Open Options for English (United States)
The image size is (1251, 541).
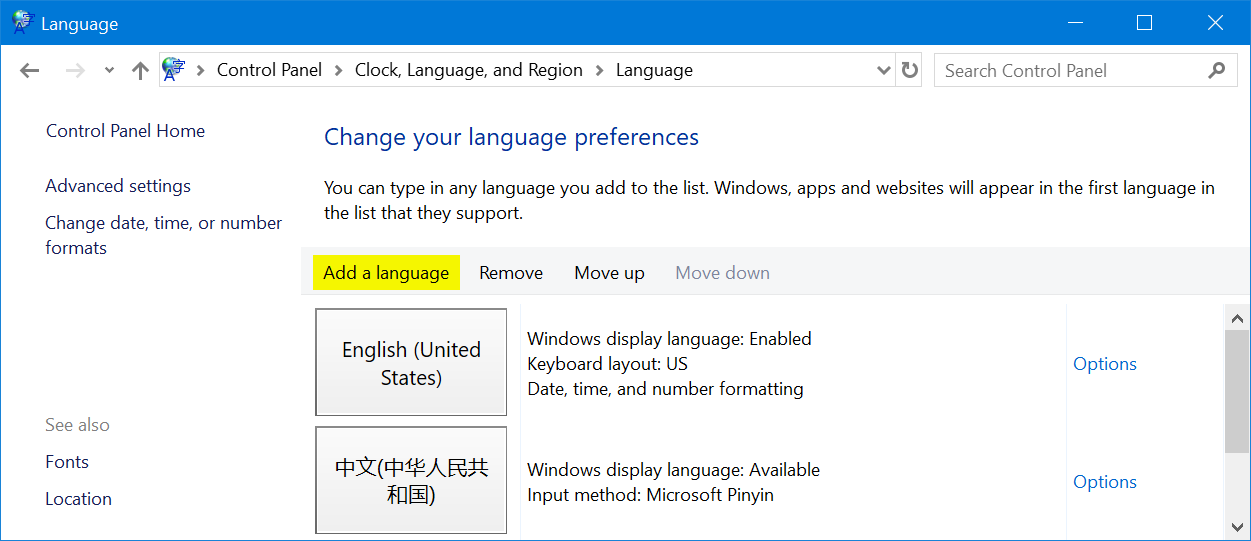[x=1104, y=364]
